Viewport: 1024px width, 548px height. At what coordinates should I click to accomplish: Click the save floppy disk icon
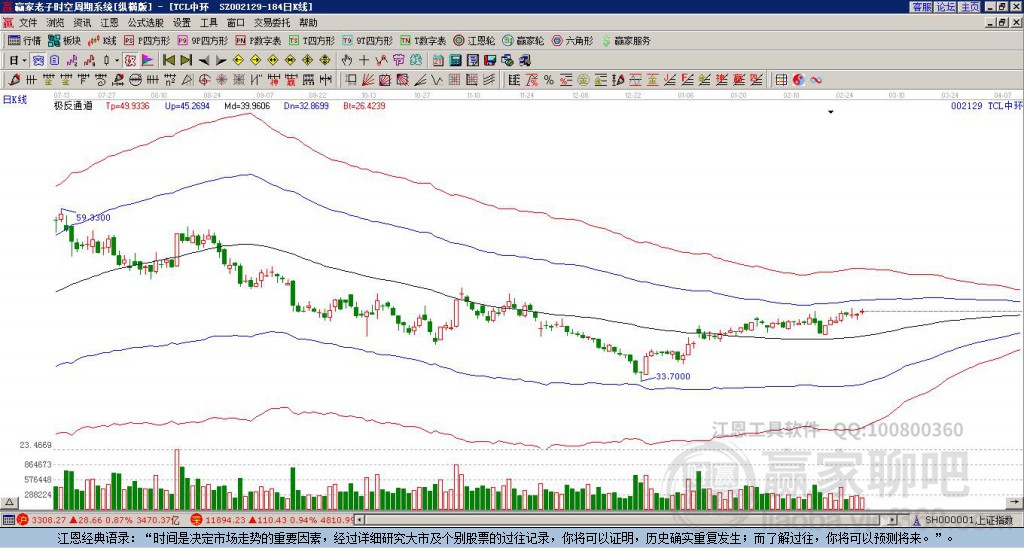point(490,61)
